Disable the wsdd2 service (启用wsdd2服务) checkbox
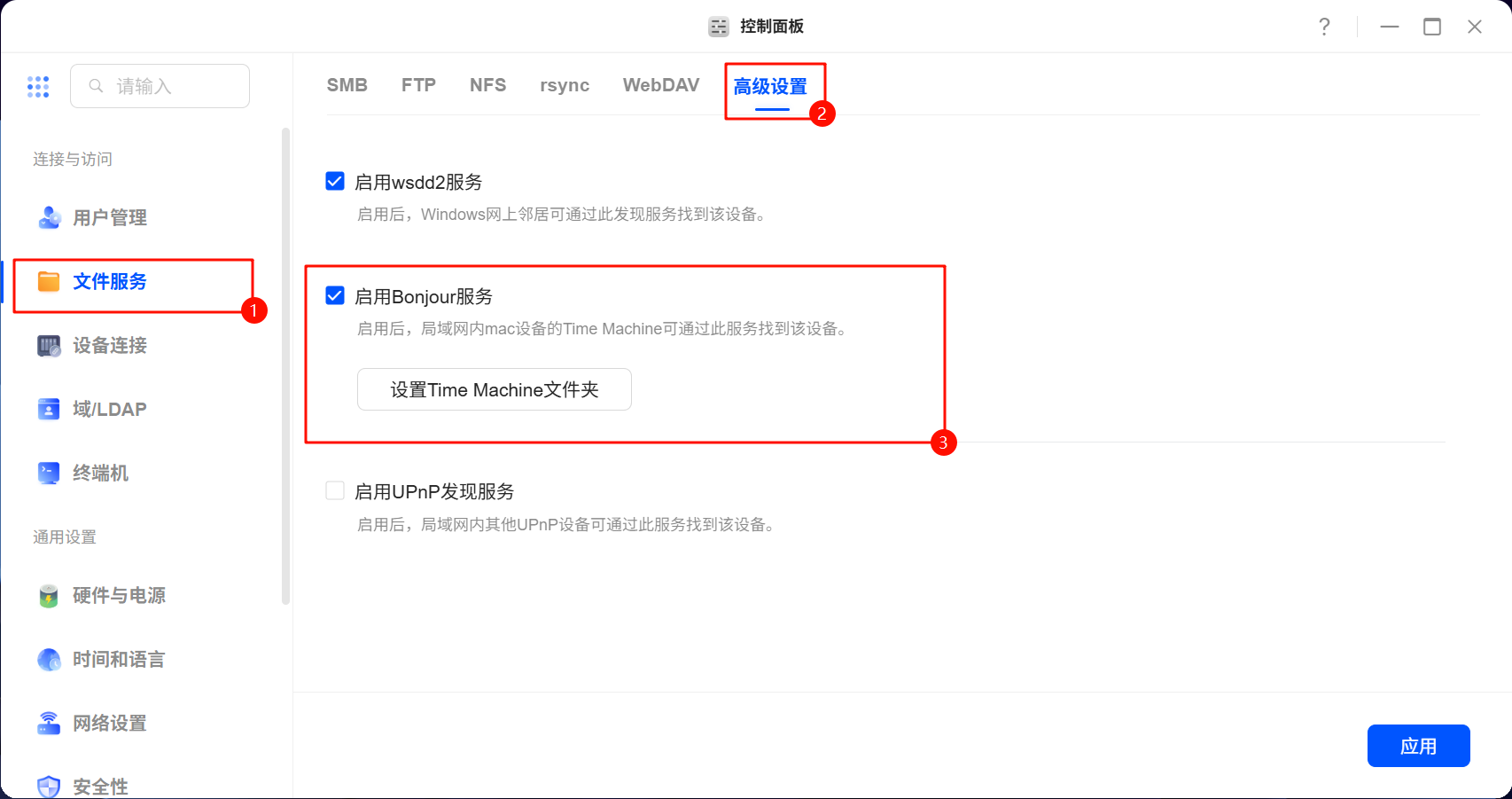 (335, 182)
